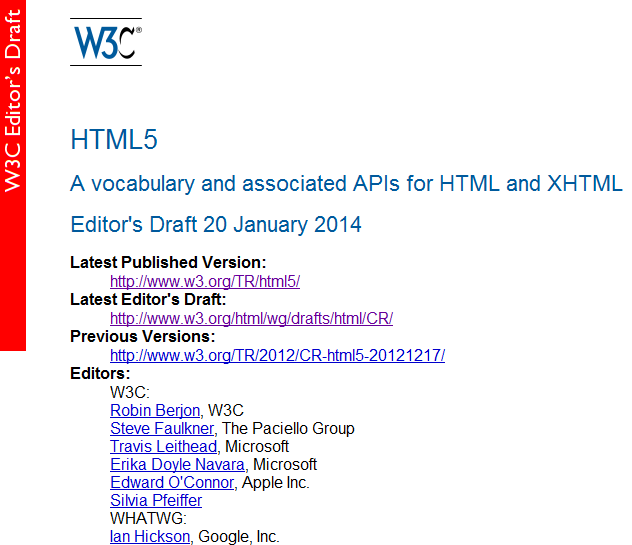Click the vocabulary and associated APIs subtitle

point(346,183)
